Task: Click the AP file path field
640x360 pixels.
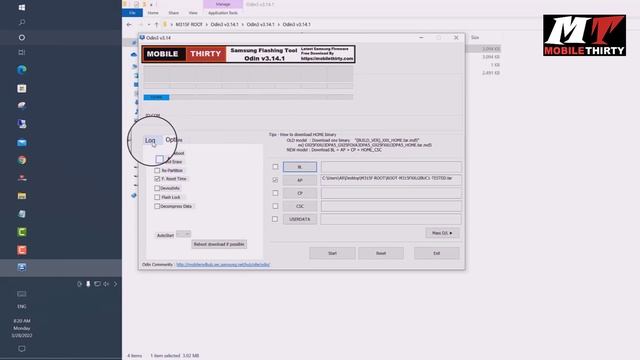Action: 391,180
